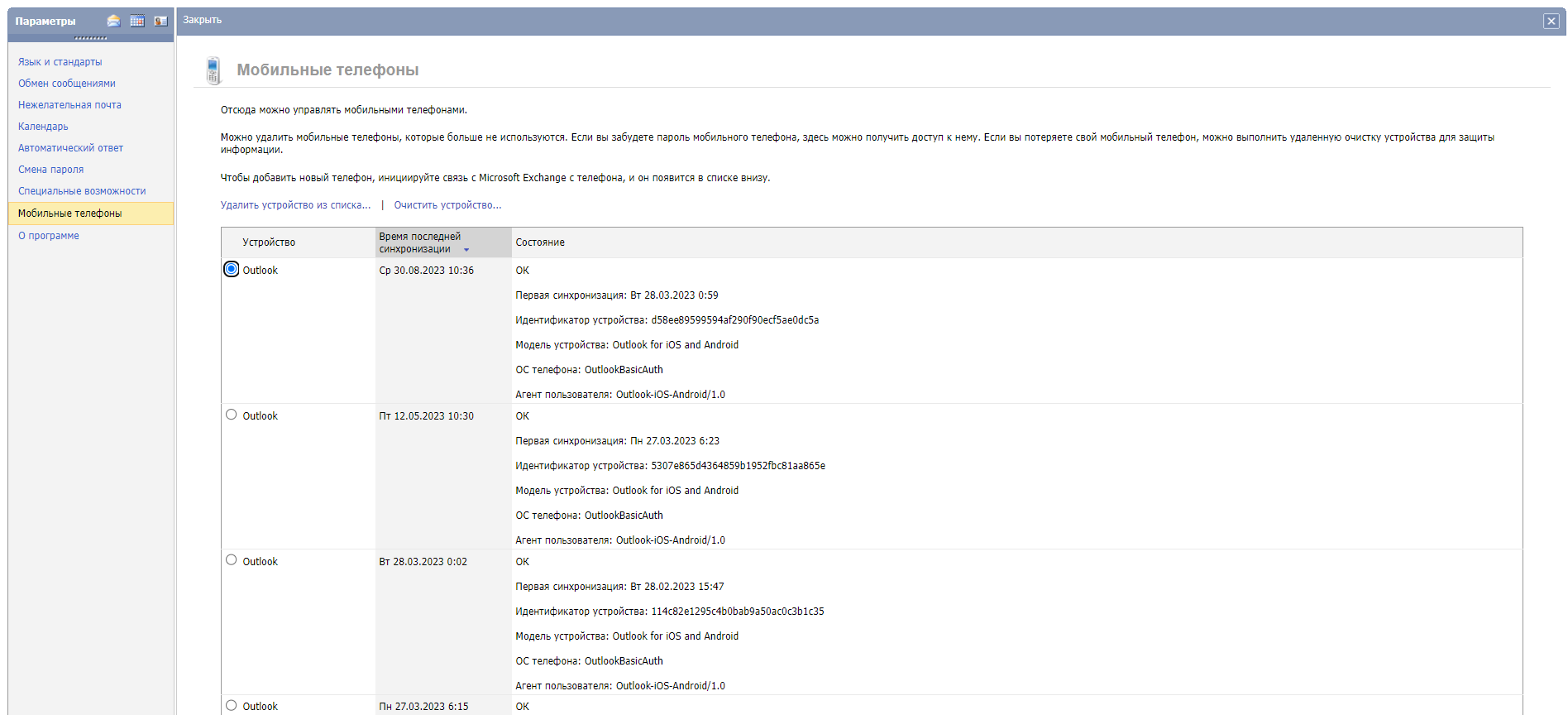Viewport: 1568px width, 715px height.
Task: Click 'Очистить устройство...' link
Action: click(x=447, y=205)
